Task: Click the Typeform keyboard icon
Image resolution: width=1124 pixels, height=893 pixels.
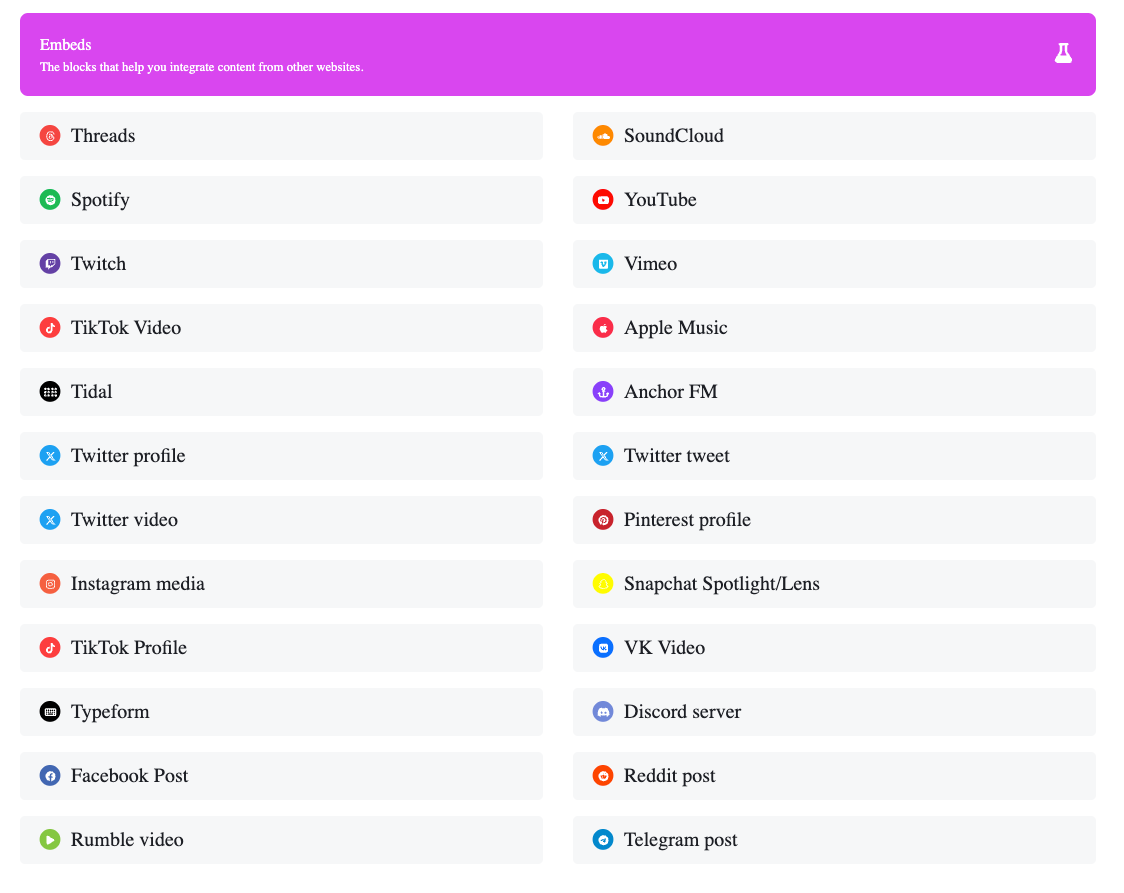Action: click(x=50, y=712)
